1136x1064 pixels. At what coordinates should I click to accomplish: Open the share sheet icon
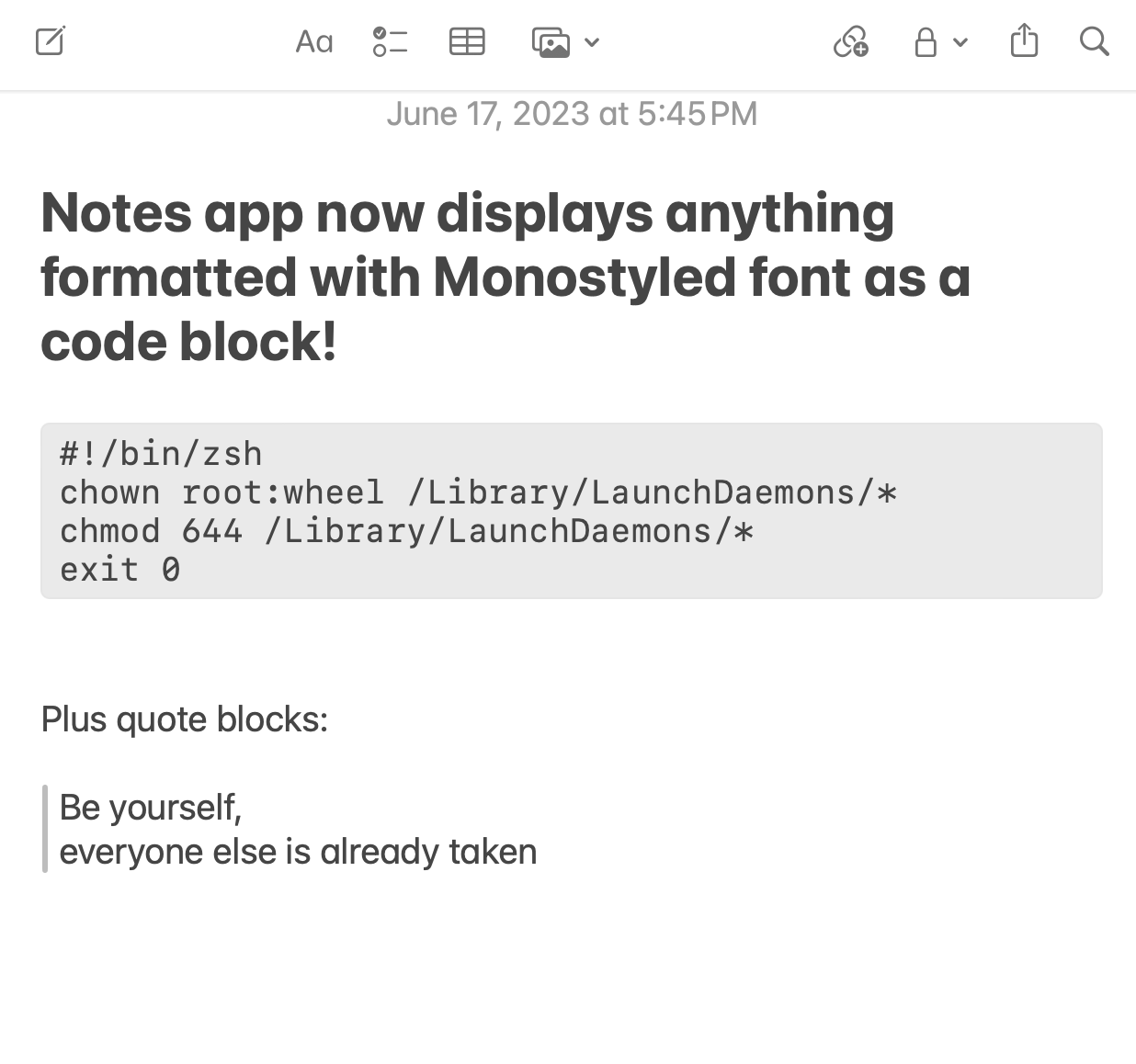click(x=1024, y=41)
